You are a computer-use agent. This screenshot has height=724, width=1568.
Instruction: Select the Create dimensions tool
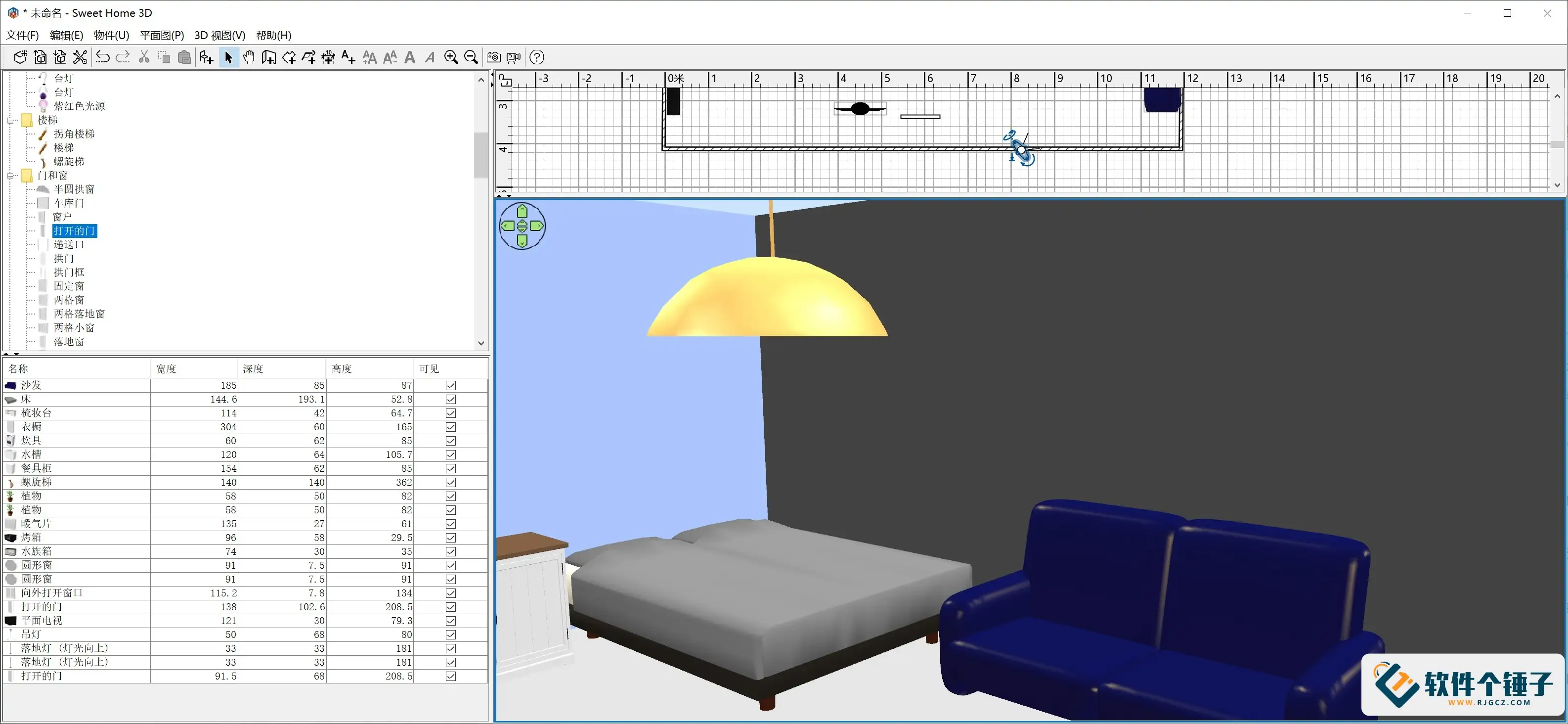click(x=329, y=57)
